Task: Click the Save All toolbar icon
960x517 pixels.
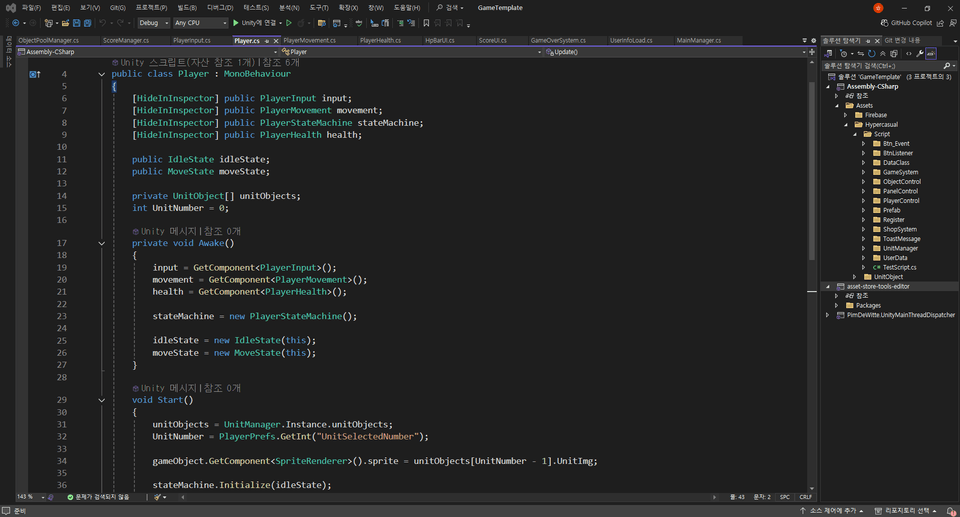Action: pos(88,23)
